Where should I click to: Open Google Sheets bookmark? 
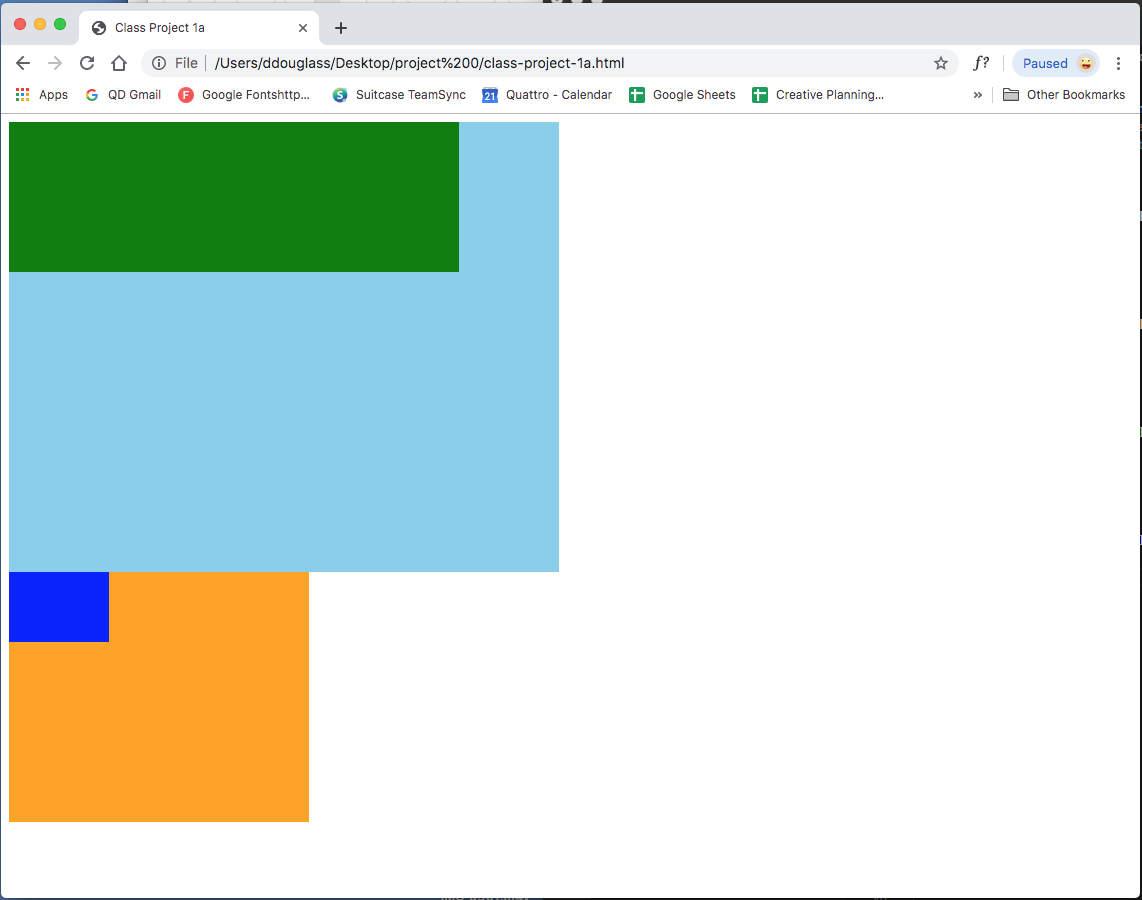tap(682, 95)
